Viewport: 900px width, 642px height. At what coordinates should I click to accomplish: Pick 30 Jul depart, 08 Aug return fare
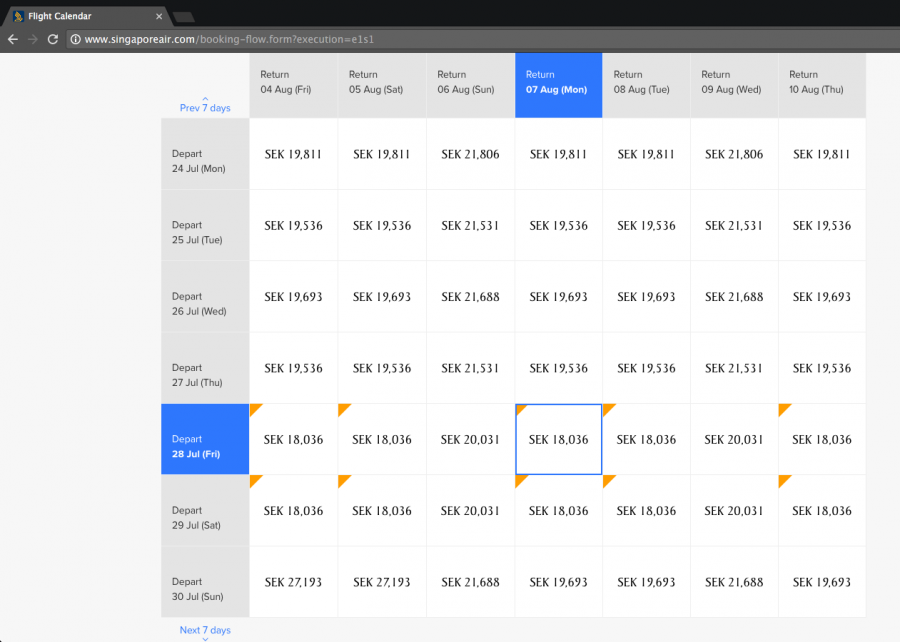click(646, 582)
